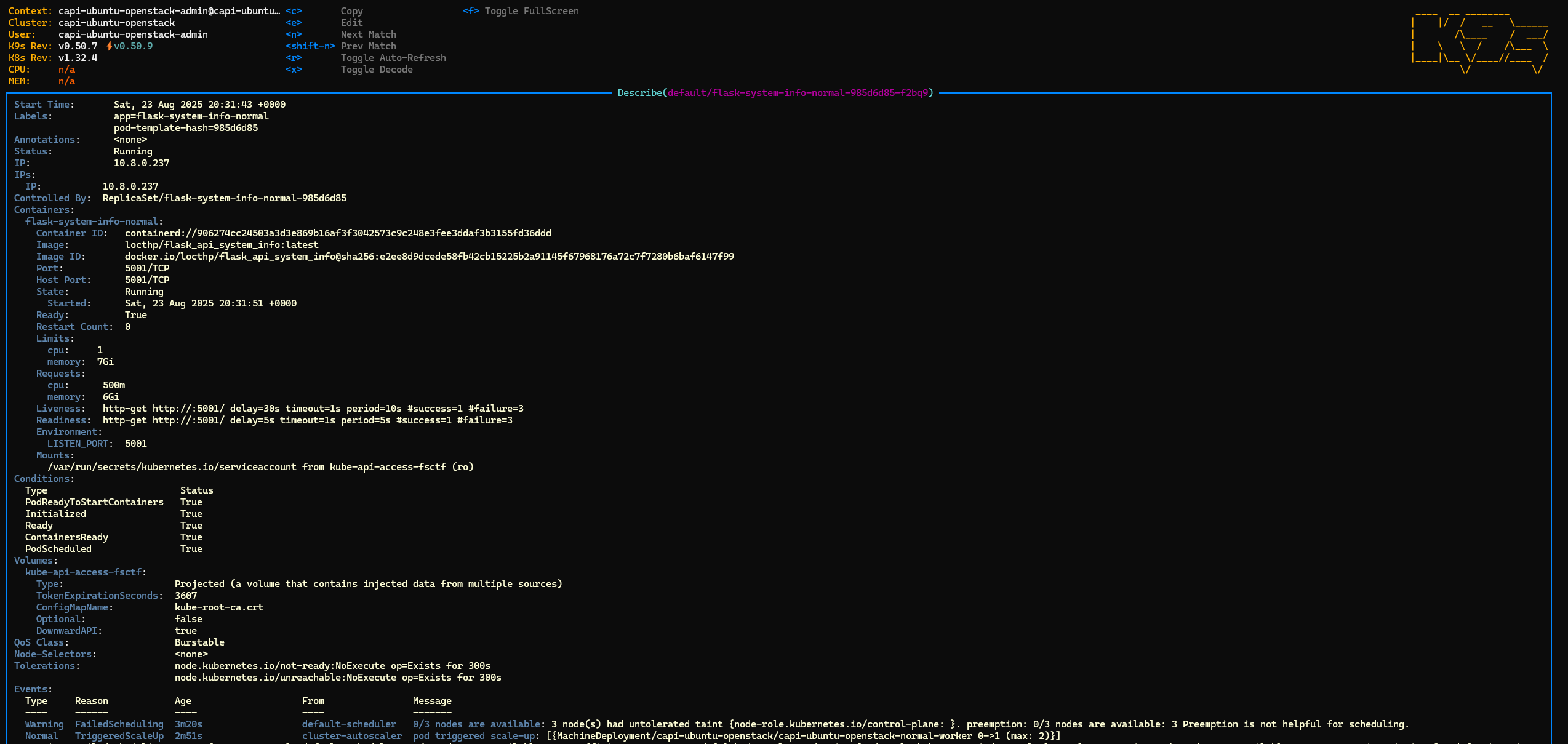The image size is (1568, 744).
Task: Expand the Events section
Action: pos(31,689)
